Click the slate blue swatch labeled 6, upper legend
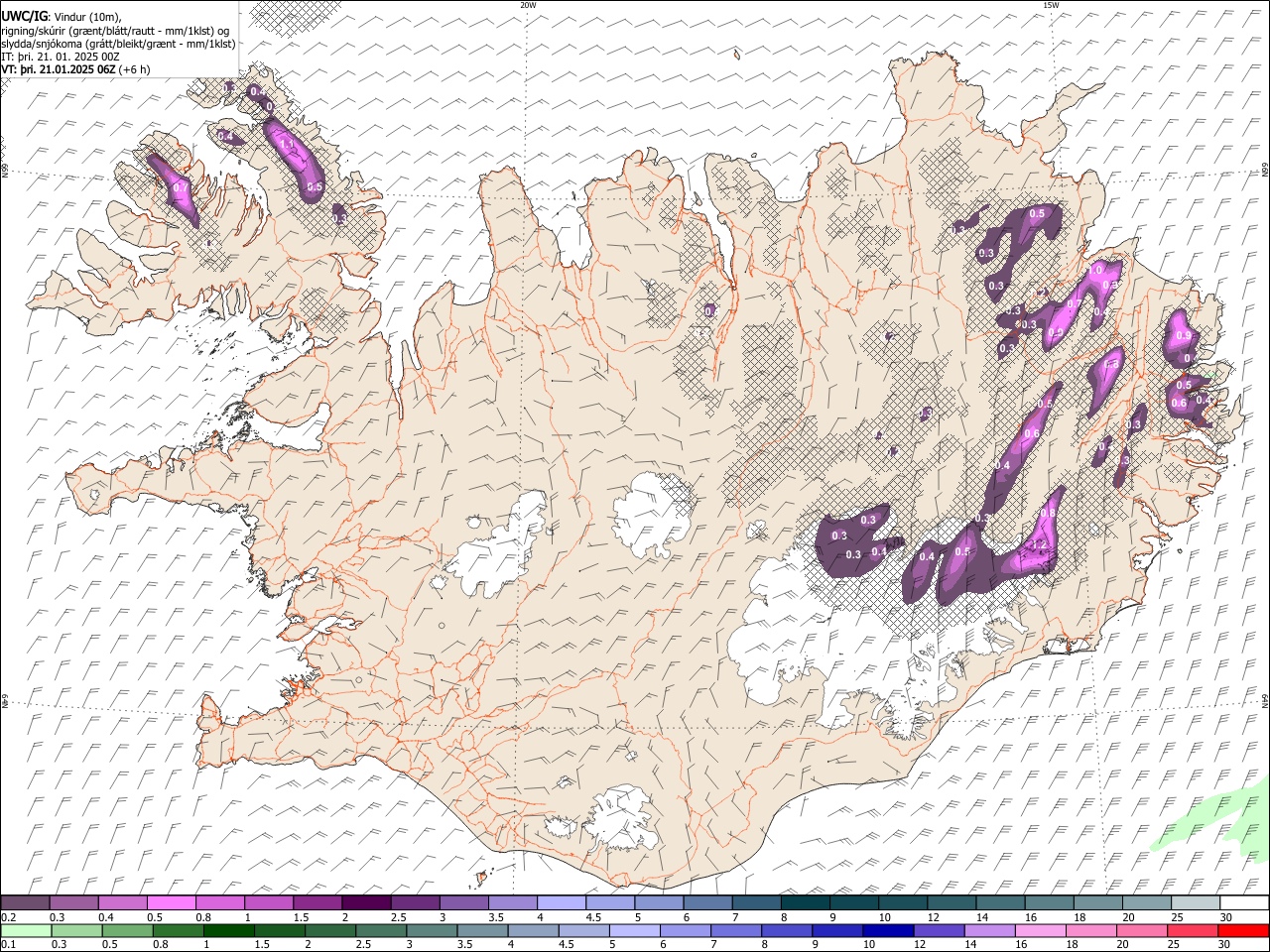This screenshot has height=952, width=1270. [x=707, y=903]
